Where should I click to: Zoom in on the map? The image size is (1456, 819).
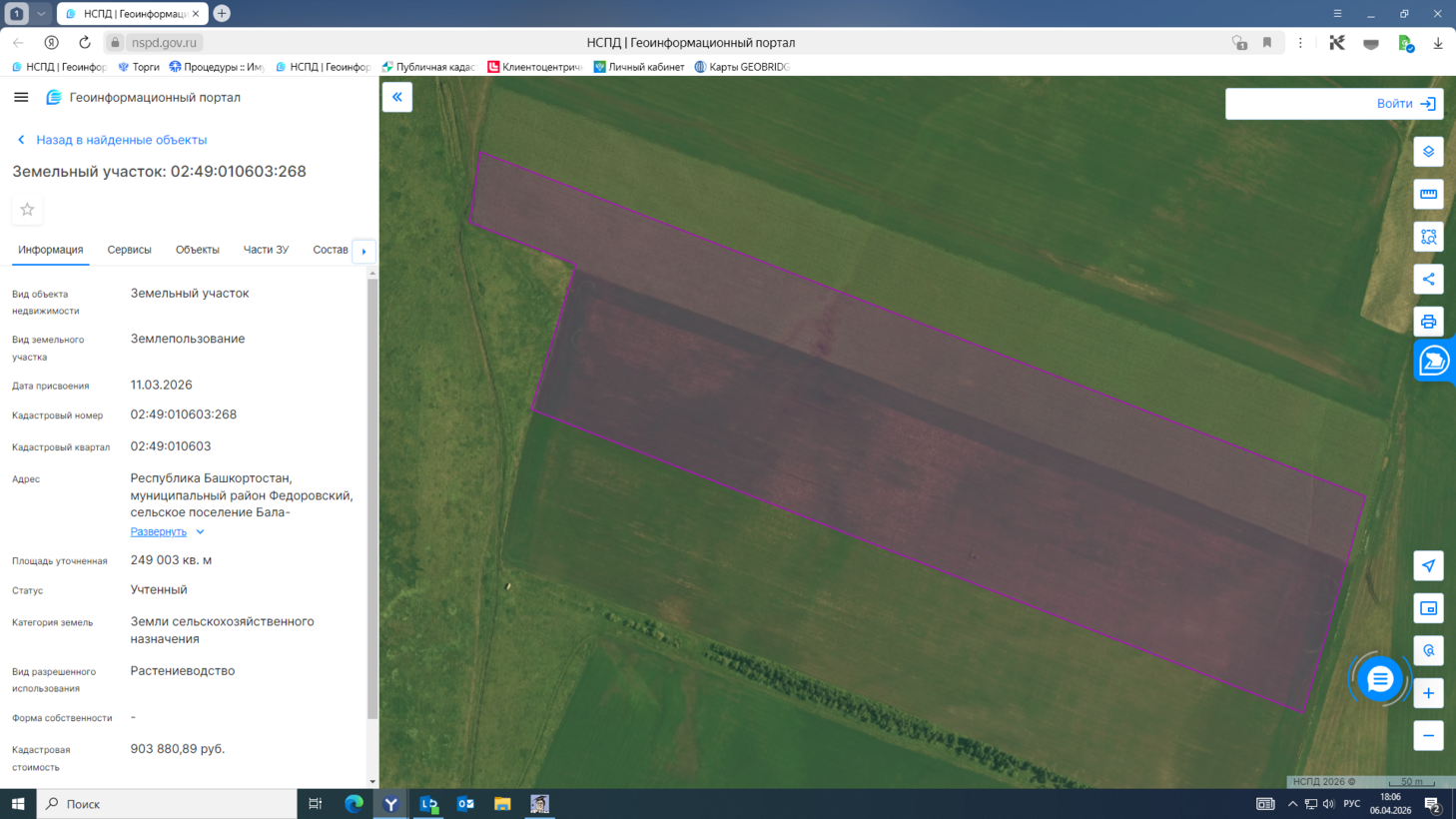(1428, 693)
